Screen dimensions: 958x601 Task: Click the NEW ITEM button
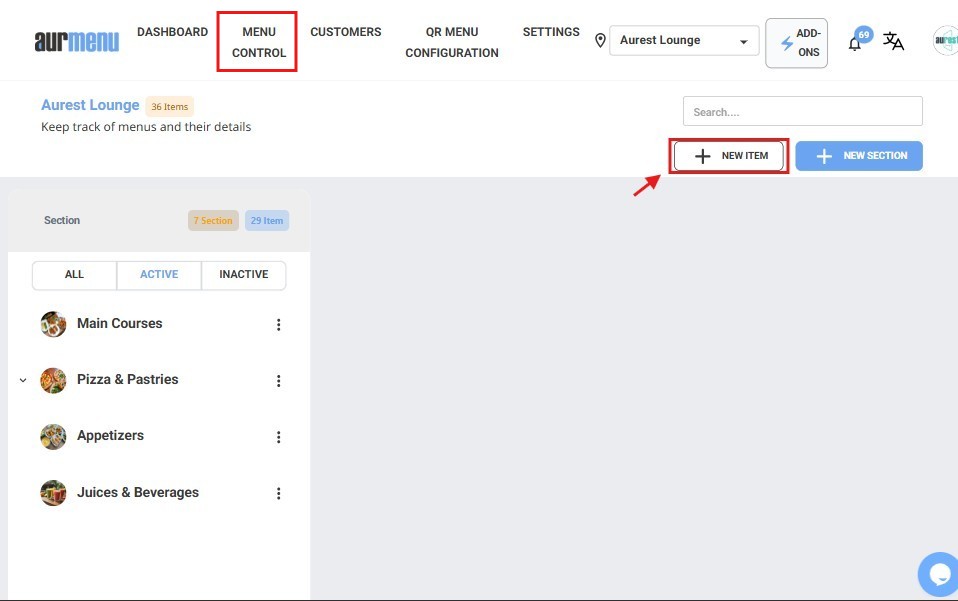(x=729, y=156)
